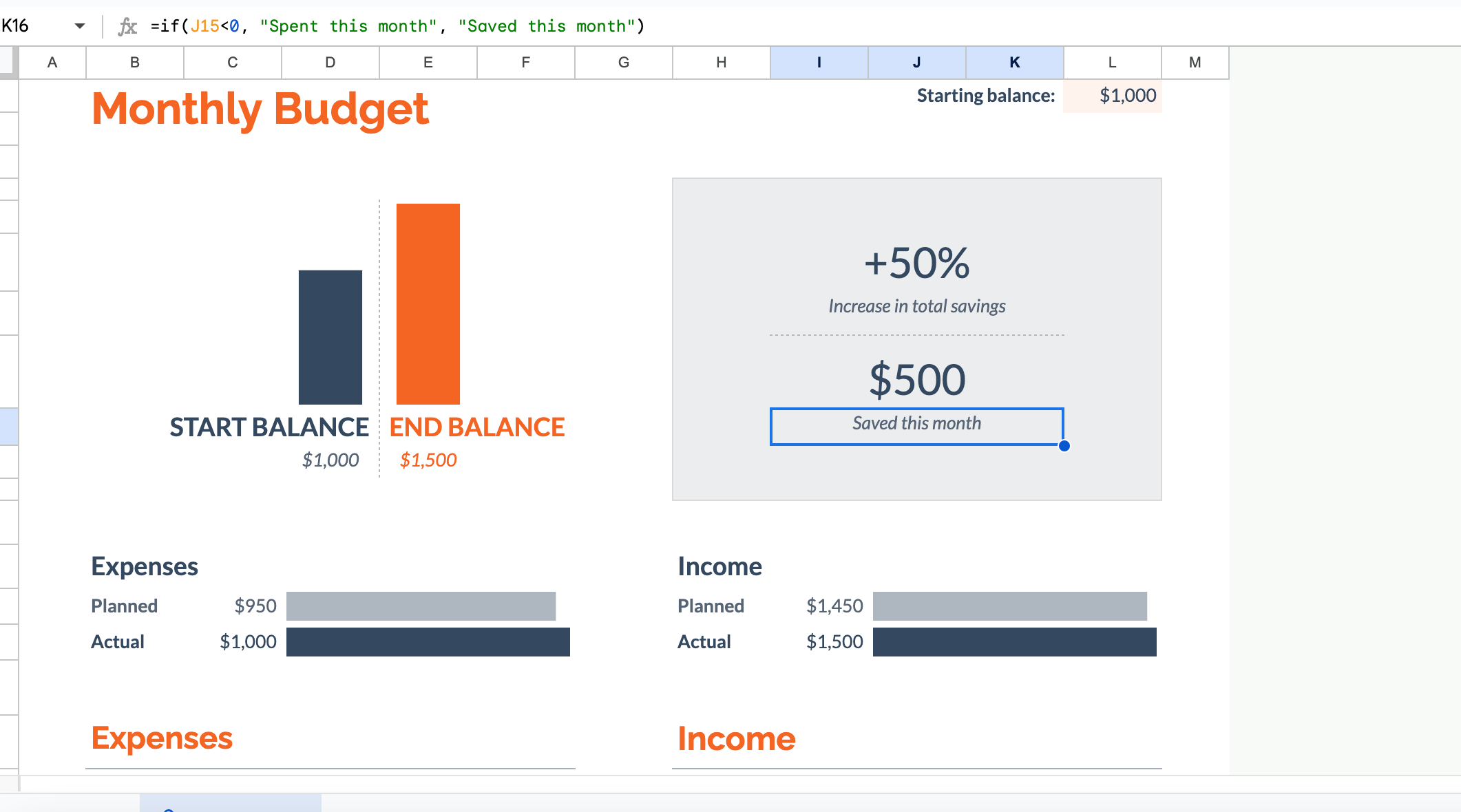The image size is (1461, 812).
Task: Click the $1,000 starting balance cell
Action: coord(1113,96)
